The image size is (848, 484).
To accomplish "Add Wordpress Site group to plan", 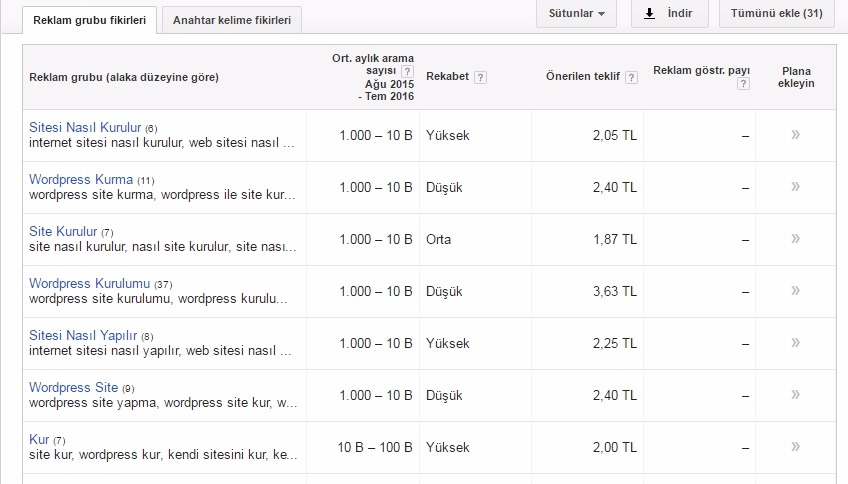I will pos(795,394).
